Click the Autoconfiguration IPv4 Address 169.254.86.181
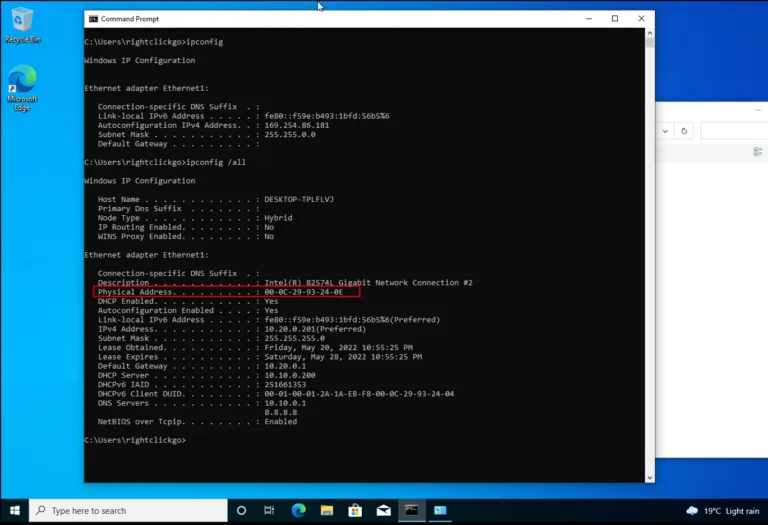The width and height of the screenshot is (768, 525). [297, 125]
